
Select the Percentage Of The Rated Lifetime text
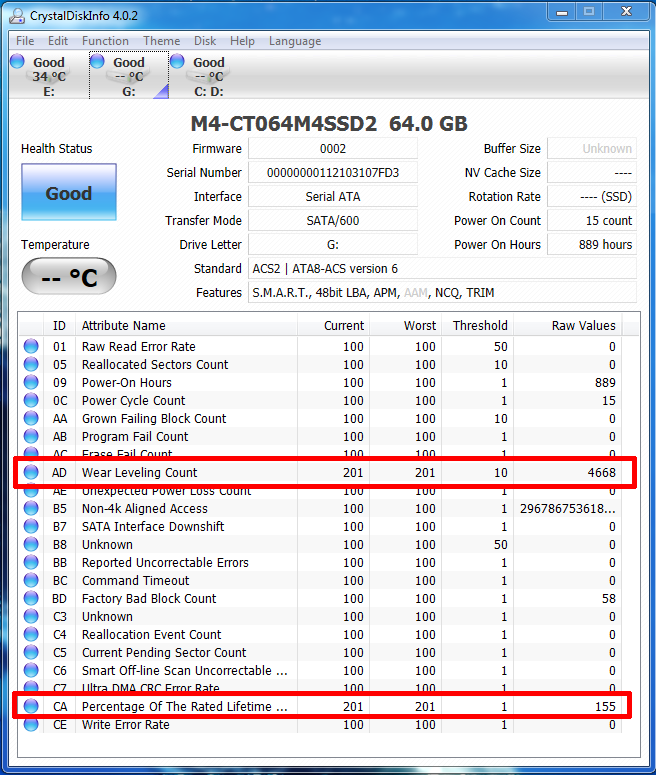point(184,707)
